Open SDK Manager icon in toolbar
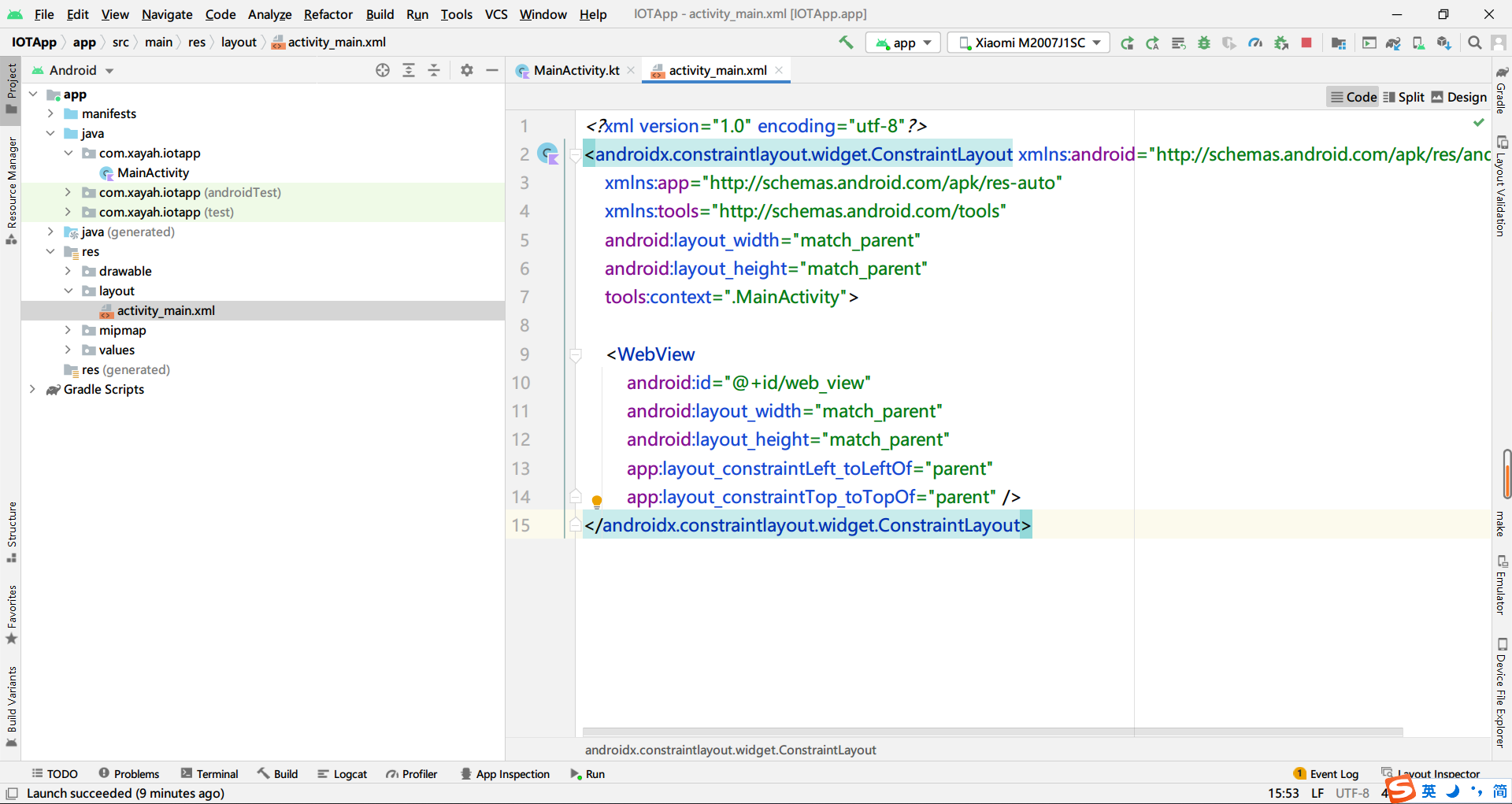Viewport: 1512px width, 804px height. click(x=1443, y=43)
